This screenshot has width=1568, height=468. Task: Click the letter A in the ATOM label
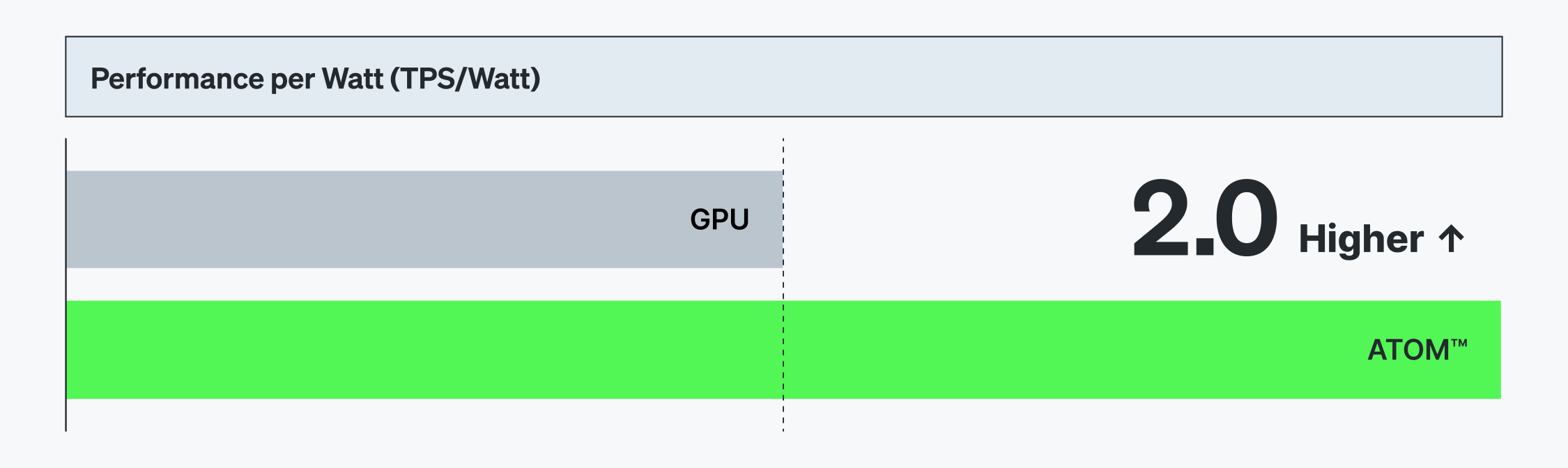tap(1378, 350)
